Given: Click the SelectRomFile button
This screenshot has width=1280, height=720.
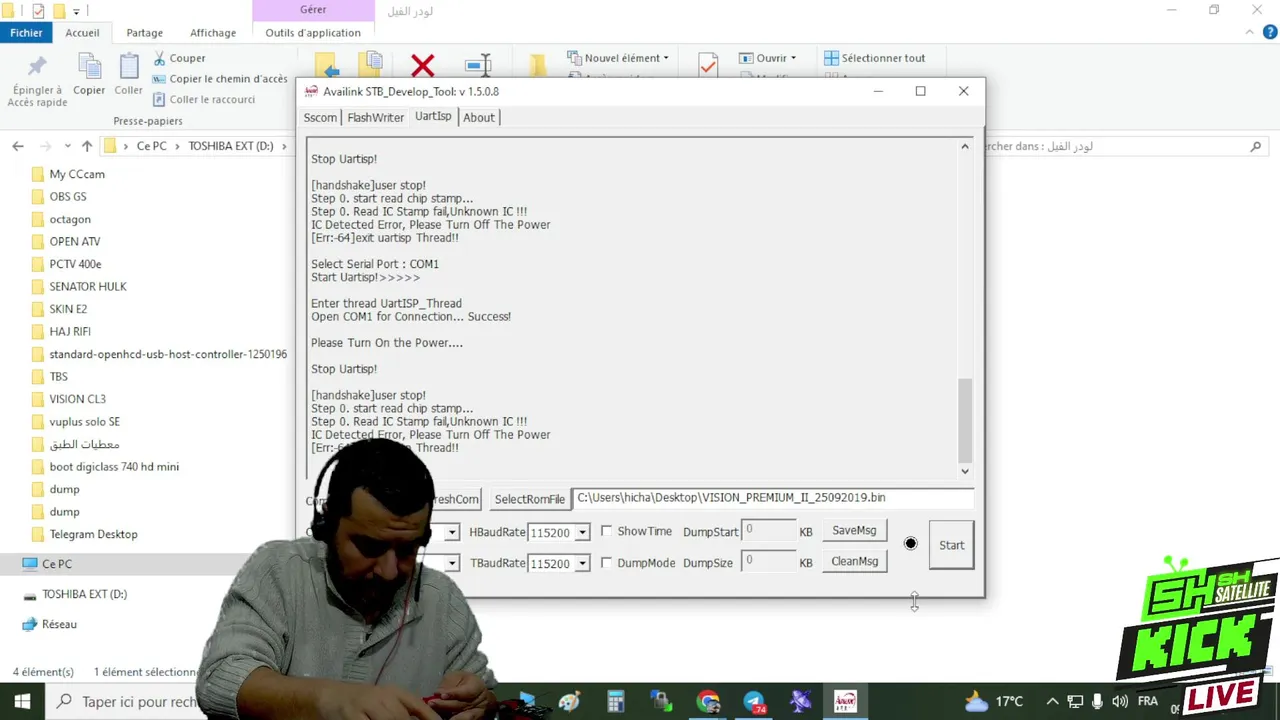Looking at the screenshot, I should point(530,499).
